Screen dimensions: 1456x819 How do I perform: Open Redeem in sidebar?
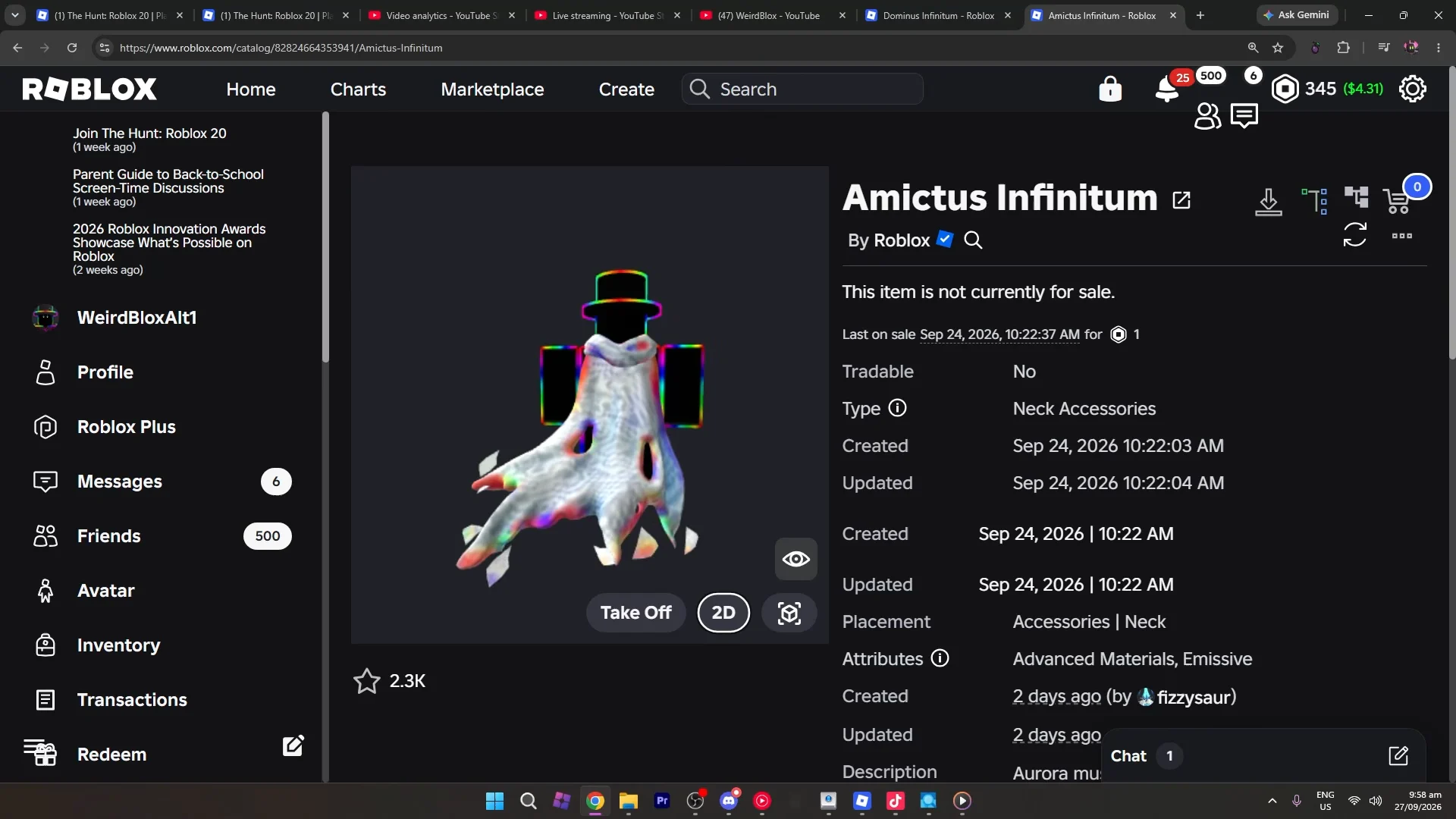click(111, 755)
